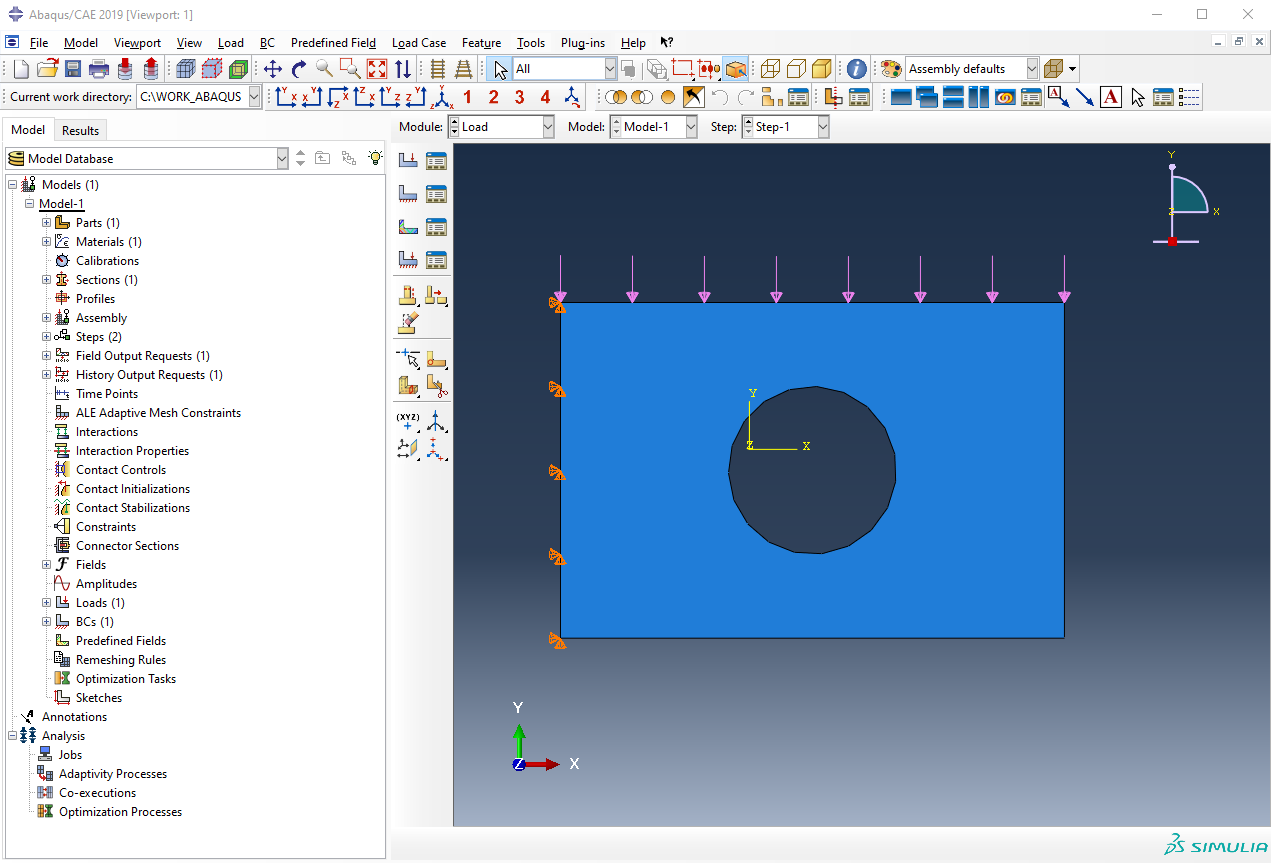
Task: Activate the Rotate View tool
Action: (x=299, y=69)
